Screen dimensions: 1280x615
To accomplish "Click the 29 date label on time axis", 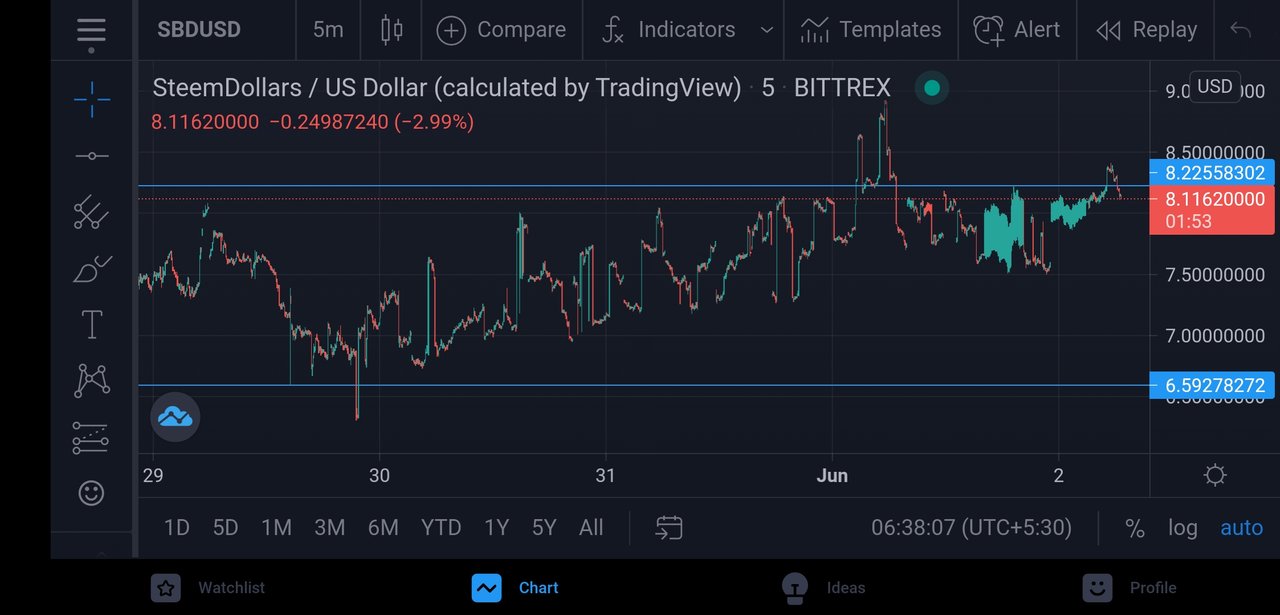I will coord(153,475).
